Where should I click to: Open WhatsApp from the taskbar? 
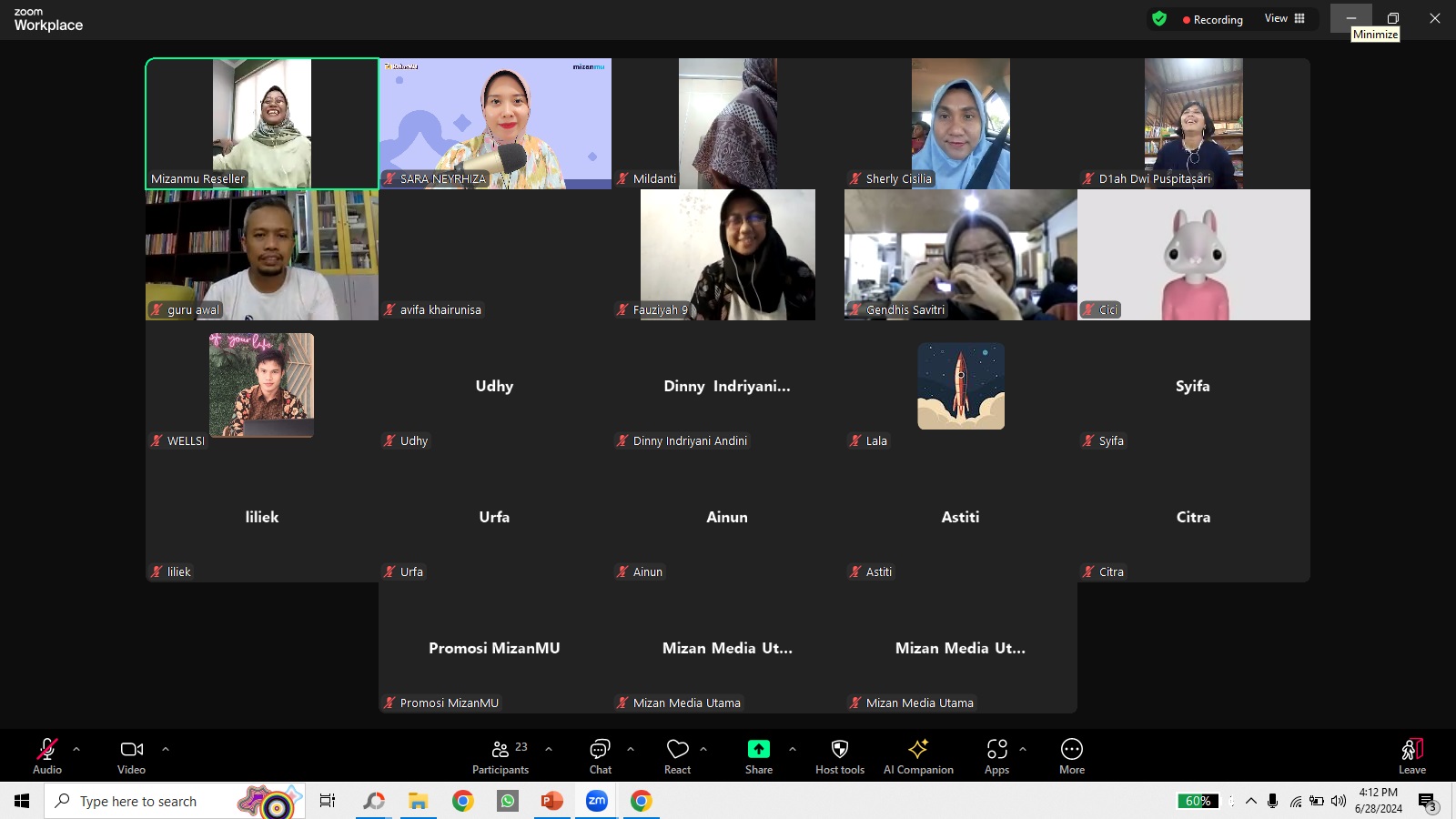tap(508, 801)
